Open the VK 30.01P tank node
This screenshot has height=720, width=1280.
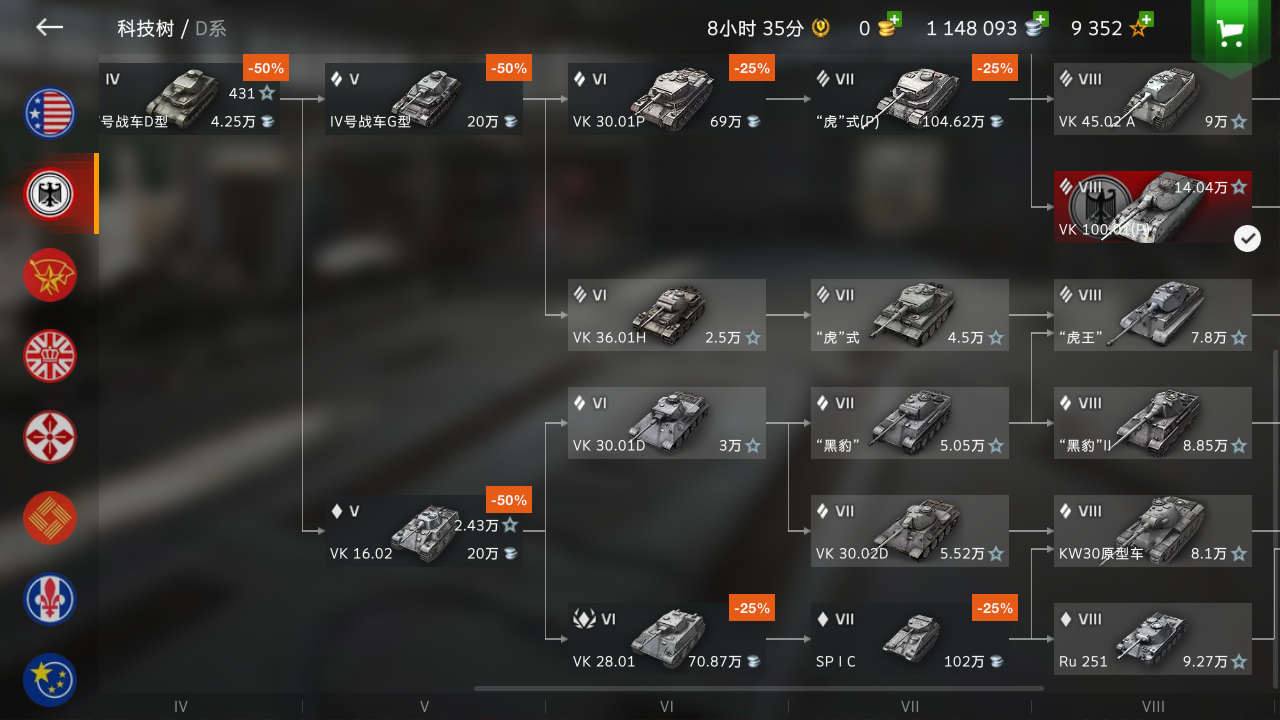(667, 99)
